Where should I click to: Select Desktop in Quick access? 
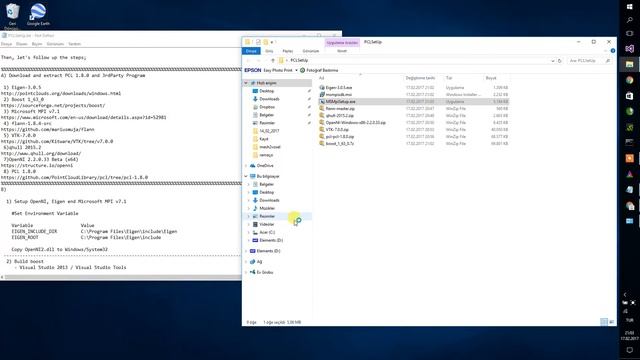click(267, 91)
